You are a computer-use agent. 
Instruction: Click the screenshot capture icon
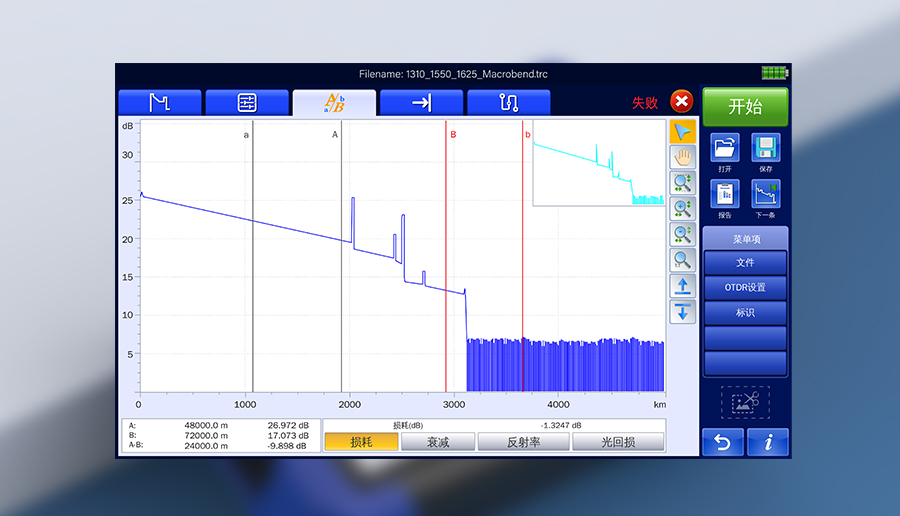tap(745, 402)
